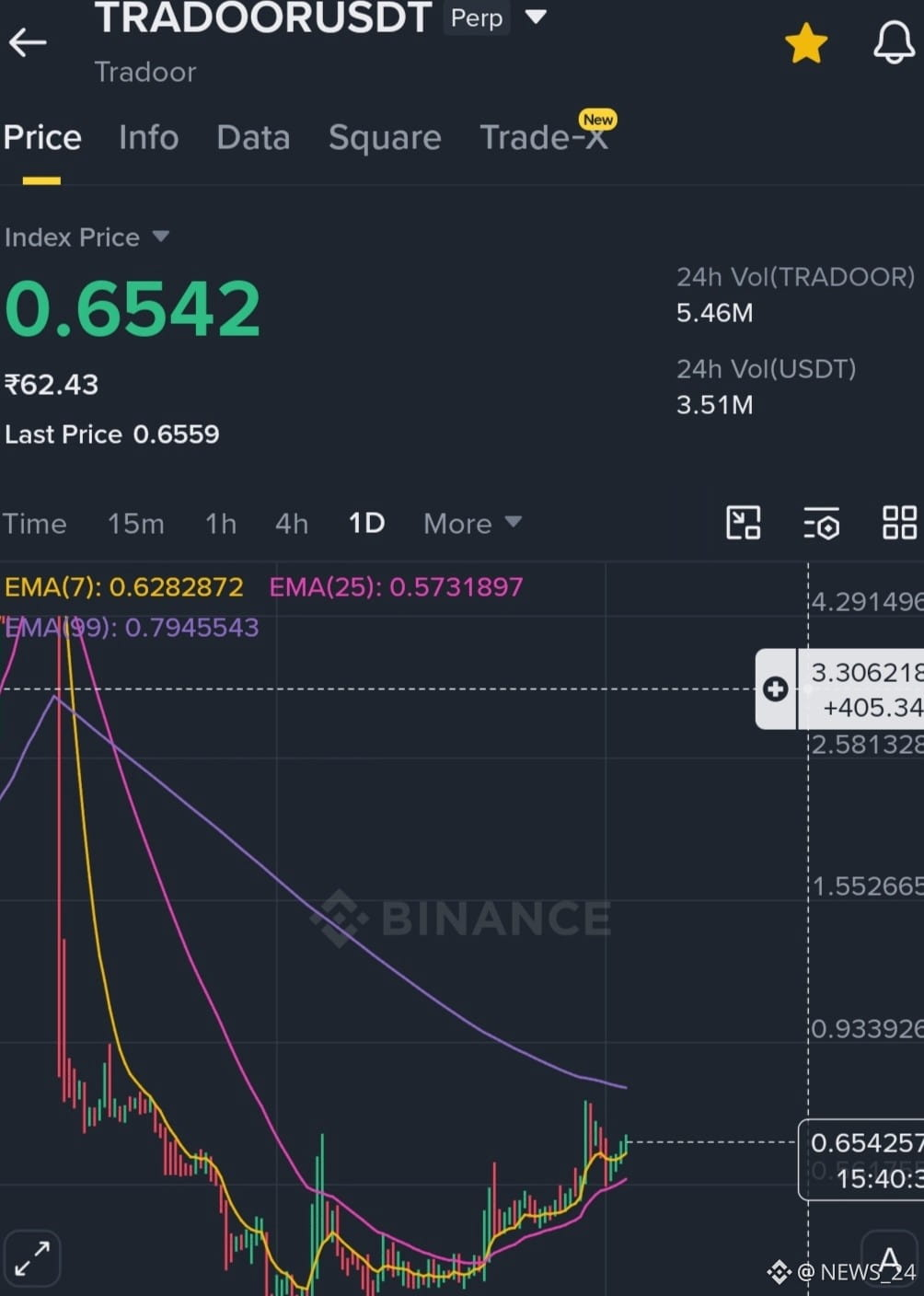Open the Trade-X tab

coord(544,137)
